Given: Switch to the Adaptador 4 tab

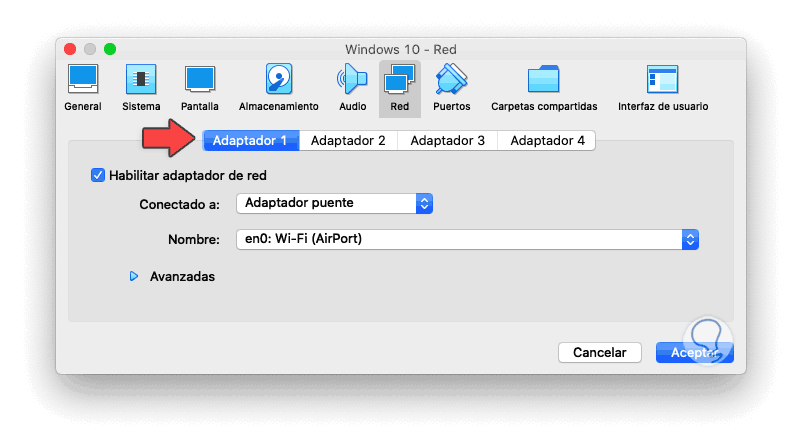Looking at the screenshot, I should pyautogui.click(x=547, y=141).
